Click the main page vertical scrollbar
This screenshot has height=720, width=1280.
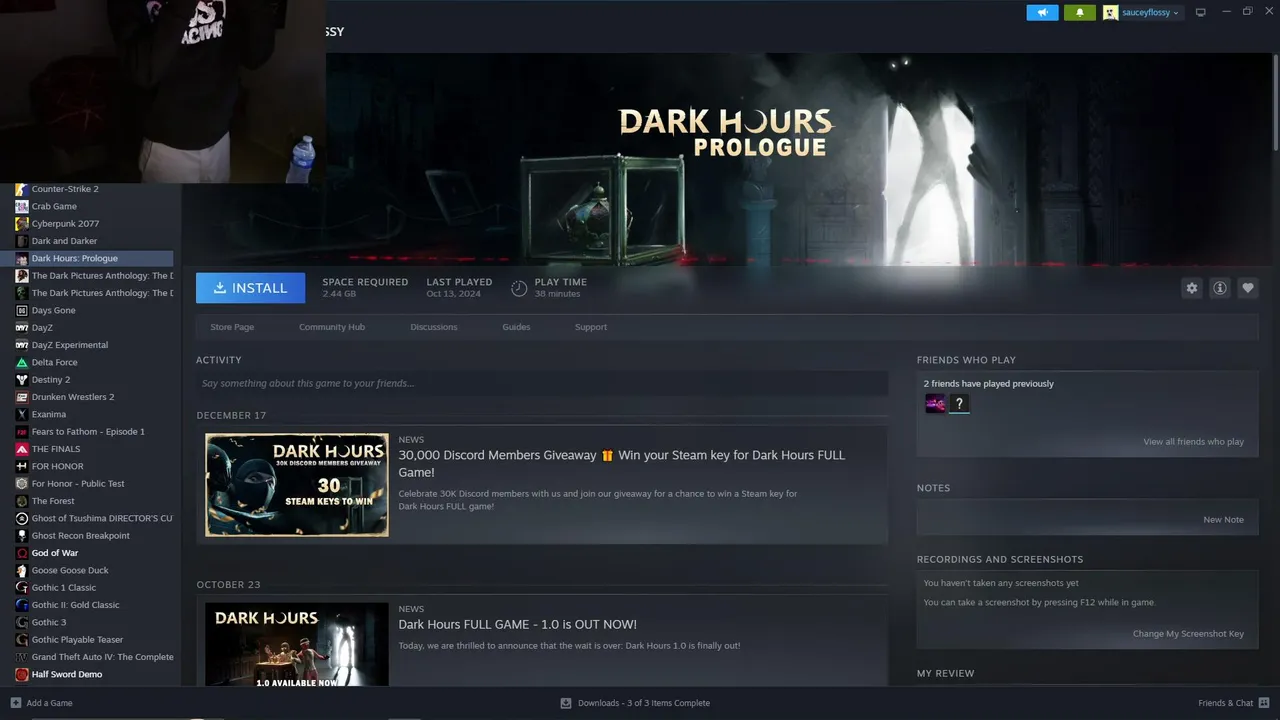pos(1275,104)
